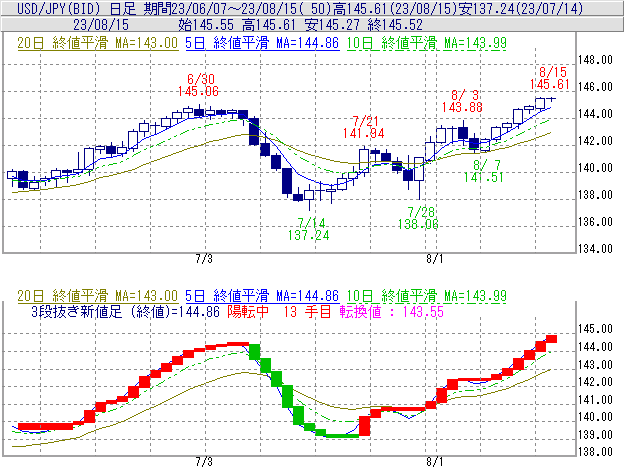624x475 pixels.
Task: Click the tall white candle on 7/28
Action: 419,169
